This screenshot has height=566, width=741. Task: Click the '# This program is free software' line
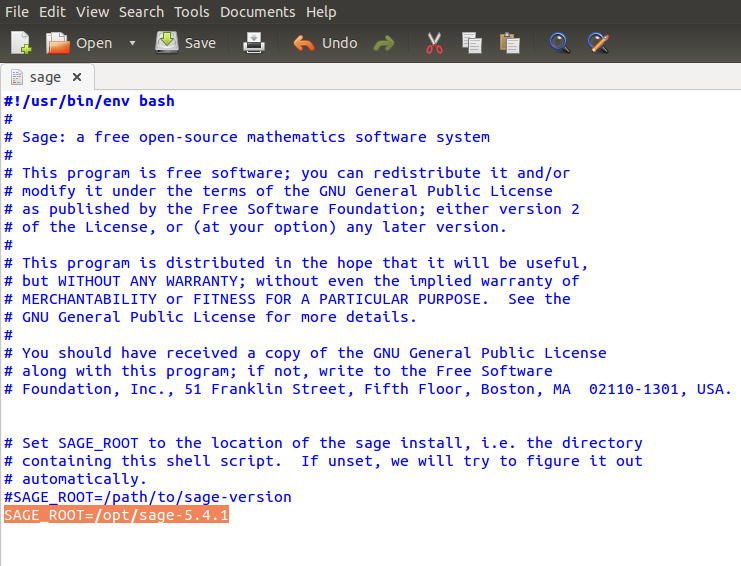[287, 173]
